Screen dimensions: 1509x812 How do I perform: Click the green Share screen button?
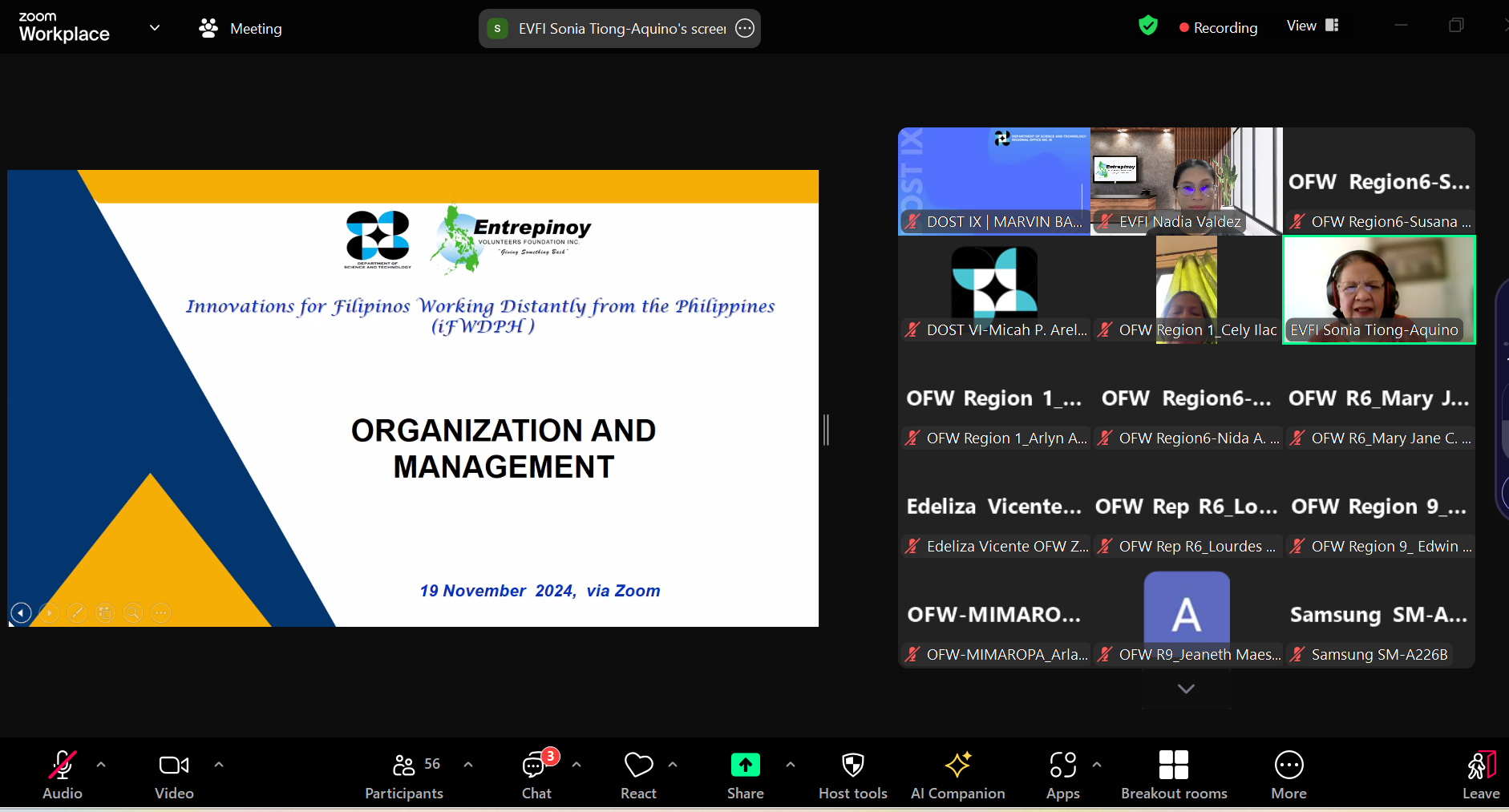(x=745, y=774)
